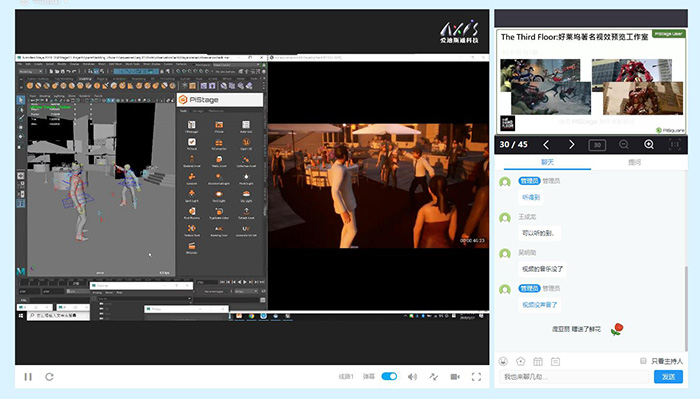Click the Spot Light icon in PiStage
Viewport: 700px width, 399px height.
pos(192,195)
